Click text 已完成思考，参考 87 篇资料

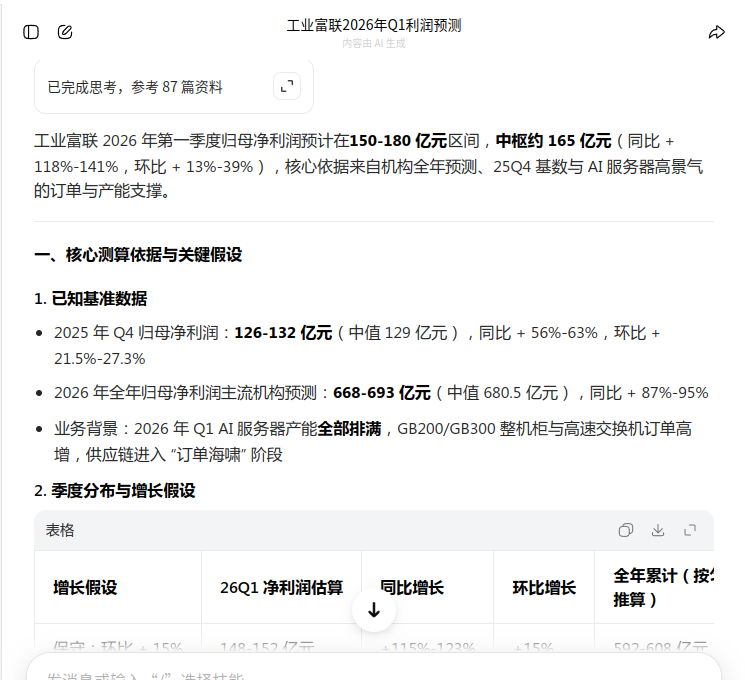[135, 87]
